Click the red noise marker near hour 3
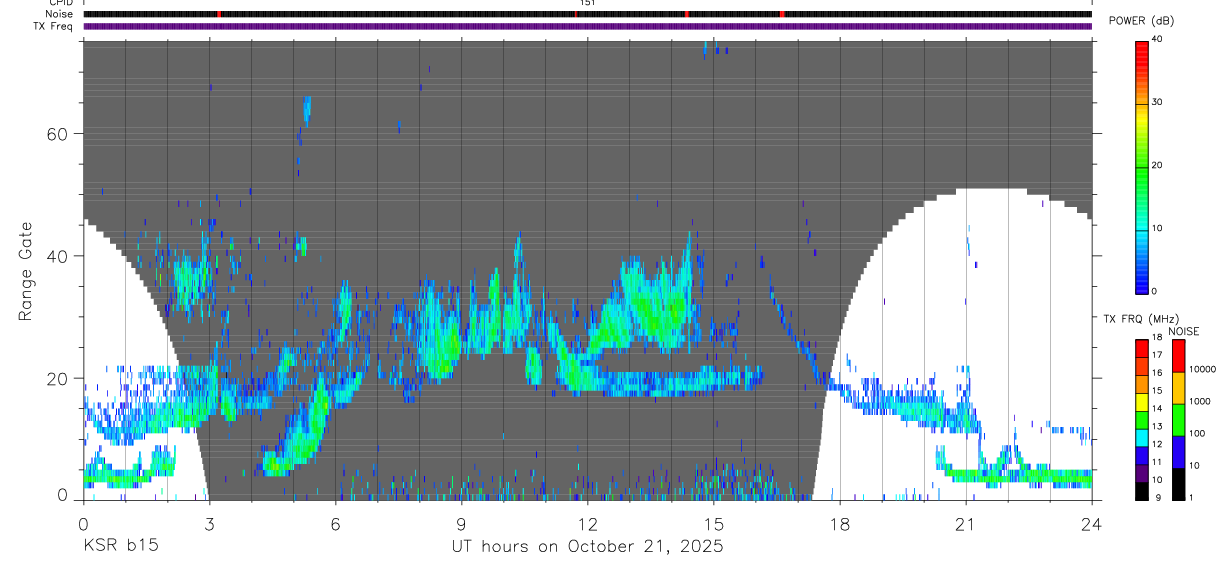This screenshot has width=1228, height=567. click(x=219, y=14)
